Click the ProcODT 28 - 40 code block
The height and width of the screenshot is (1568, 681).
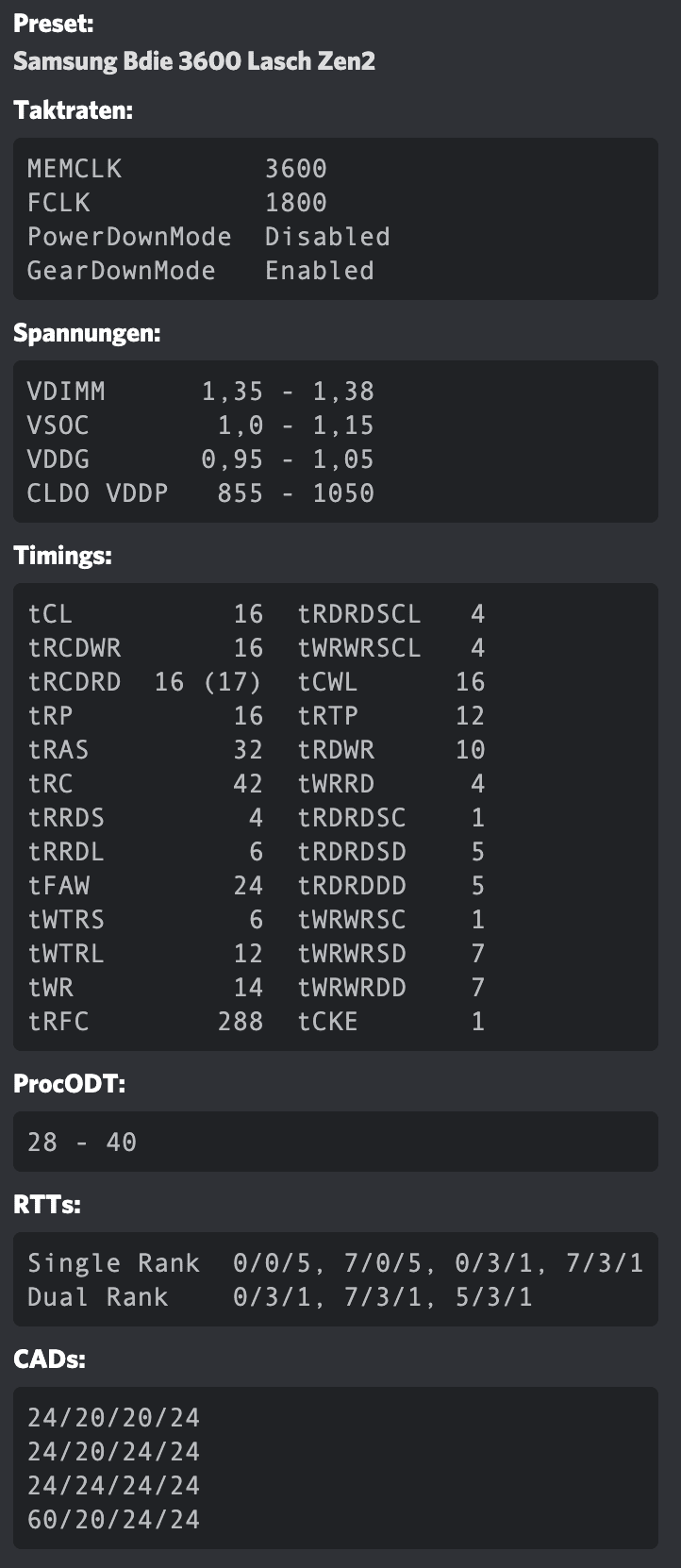coord(336,1142)
